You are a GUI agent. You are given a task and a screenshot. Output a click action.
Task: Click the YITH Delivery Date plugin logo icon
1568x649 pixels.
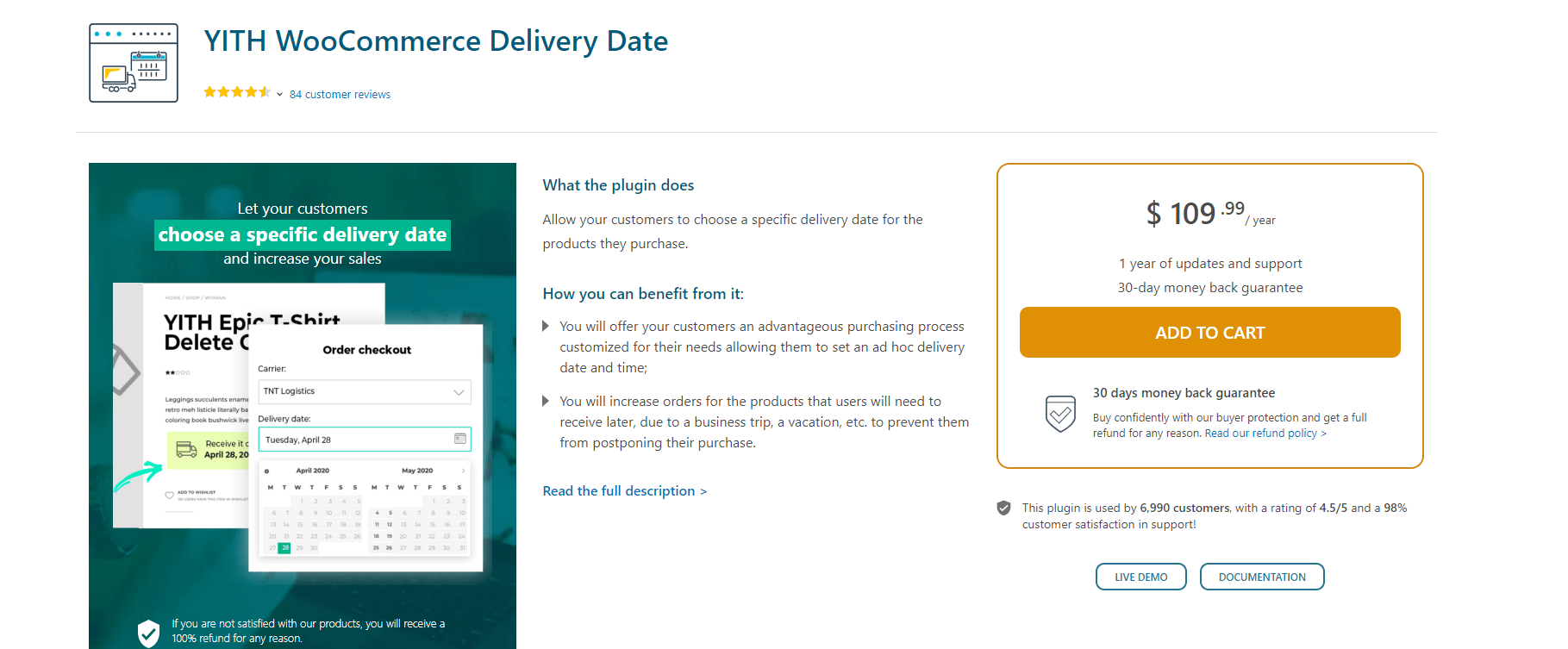133,61
